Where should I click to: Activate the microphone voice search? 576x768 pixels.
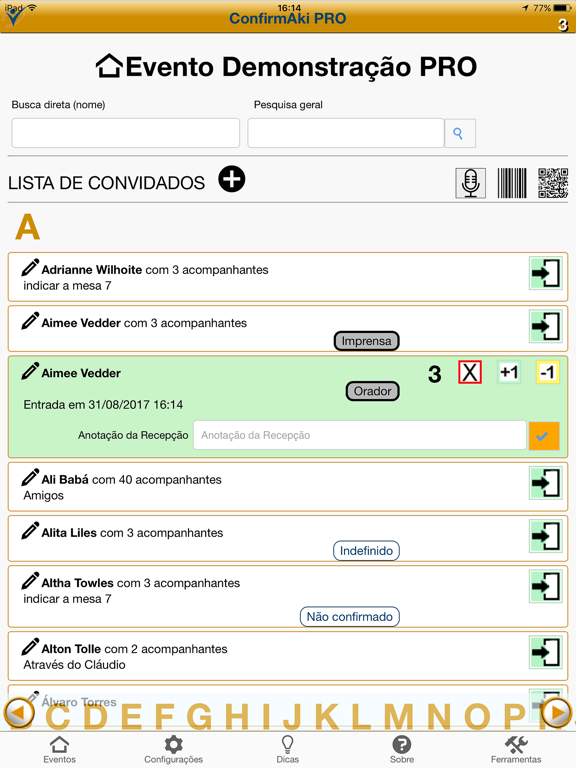click(471, 183)
